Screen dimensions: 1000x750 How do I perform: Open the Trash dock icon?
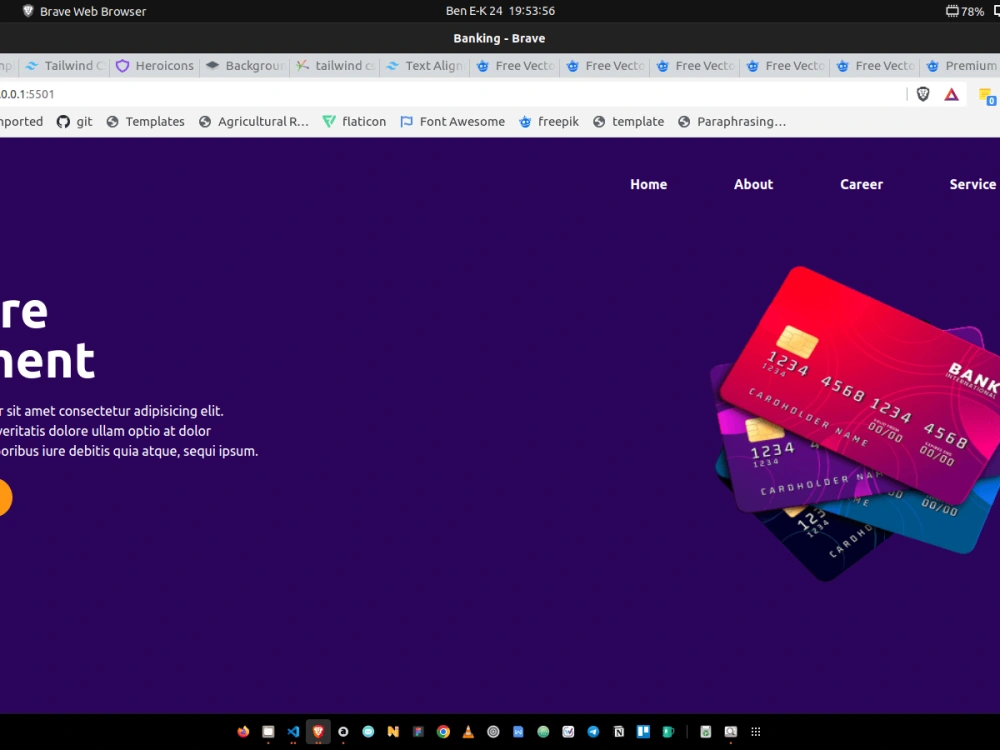point(706,732)
